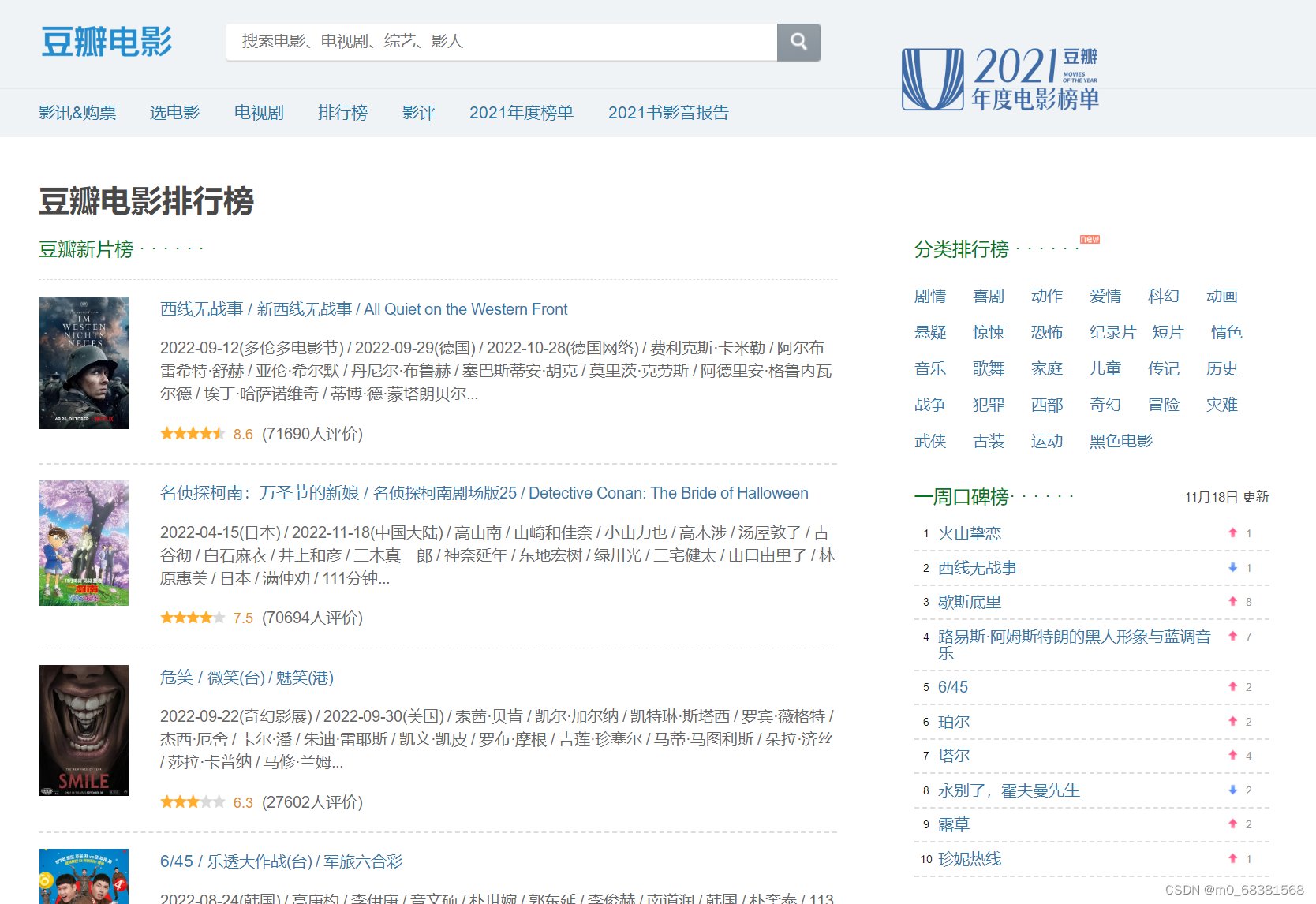Select the 灾难 category
This screenshot has height=904, width=1316.
click(1222, 405)
